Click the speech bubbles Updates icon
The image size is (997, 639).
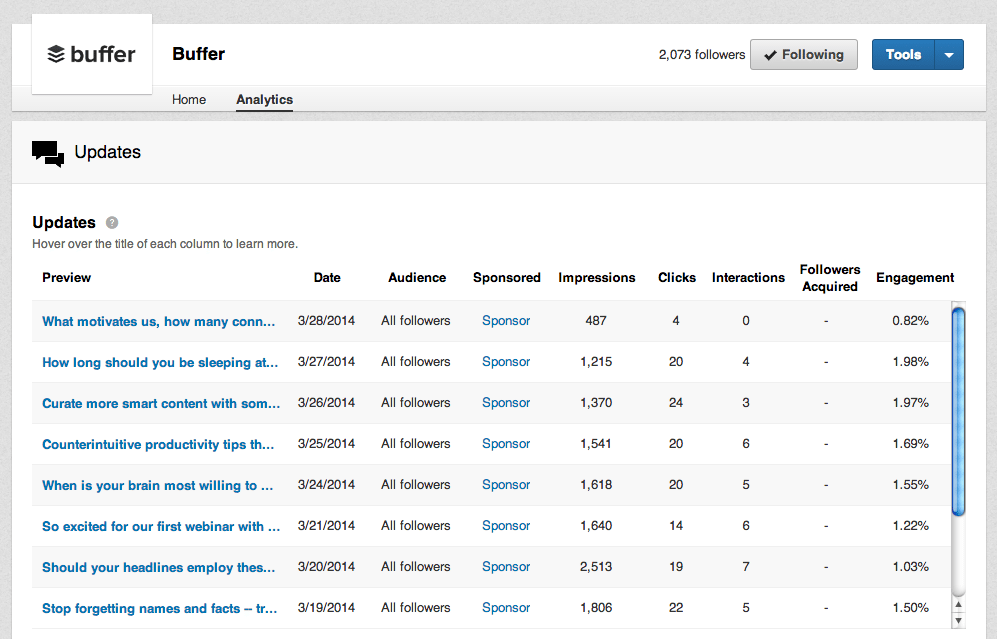47,152
